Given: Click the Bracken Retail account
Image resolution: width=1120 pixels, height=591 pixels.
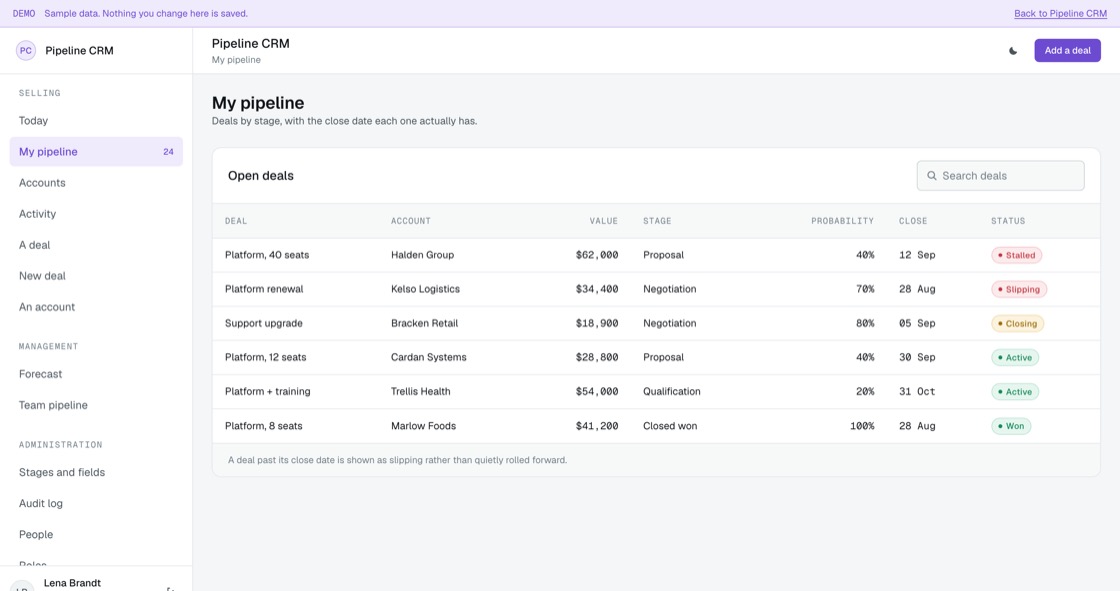Looking at the screenshot, I should 424,324.
